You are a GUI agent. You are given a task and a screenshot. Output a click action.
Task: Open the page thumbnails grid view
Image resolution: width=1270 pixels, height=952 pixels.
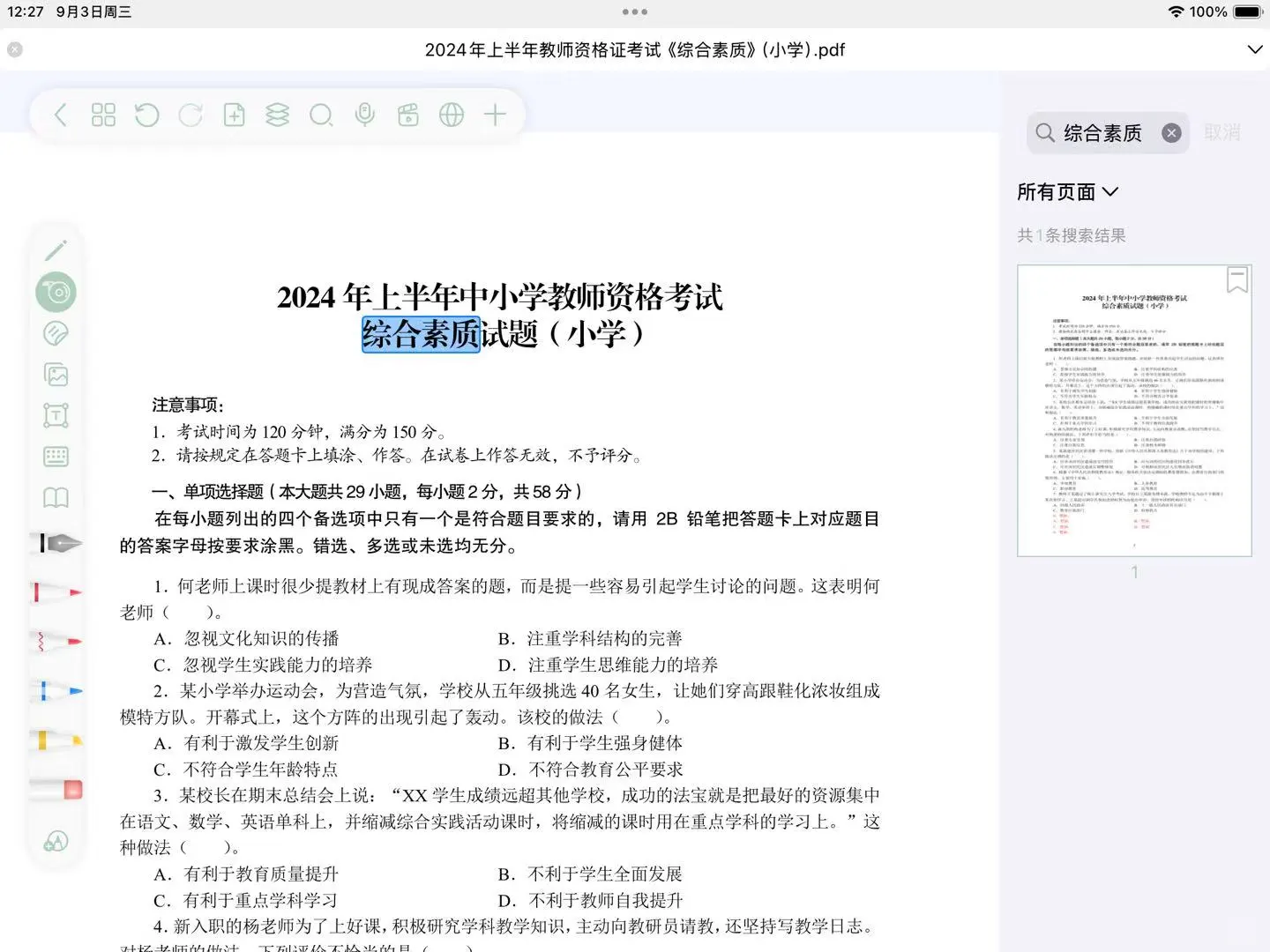pos(103,115)
